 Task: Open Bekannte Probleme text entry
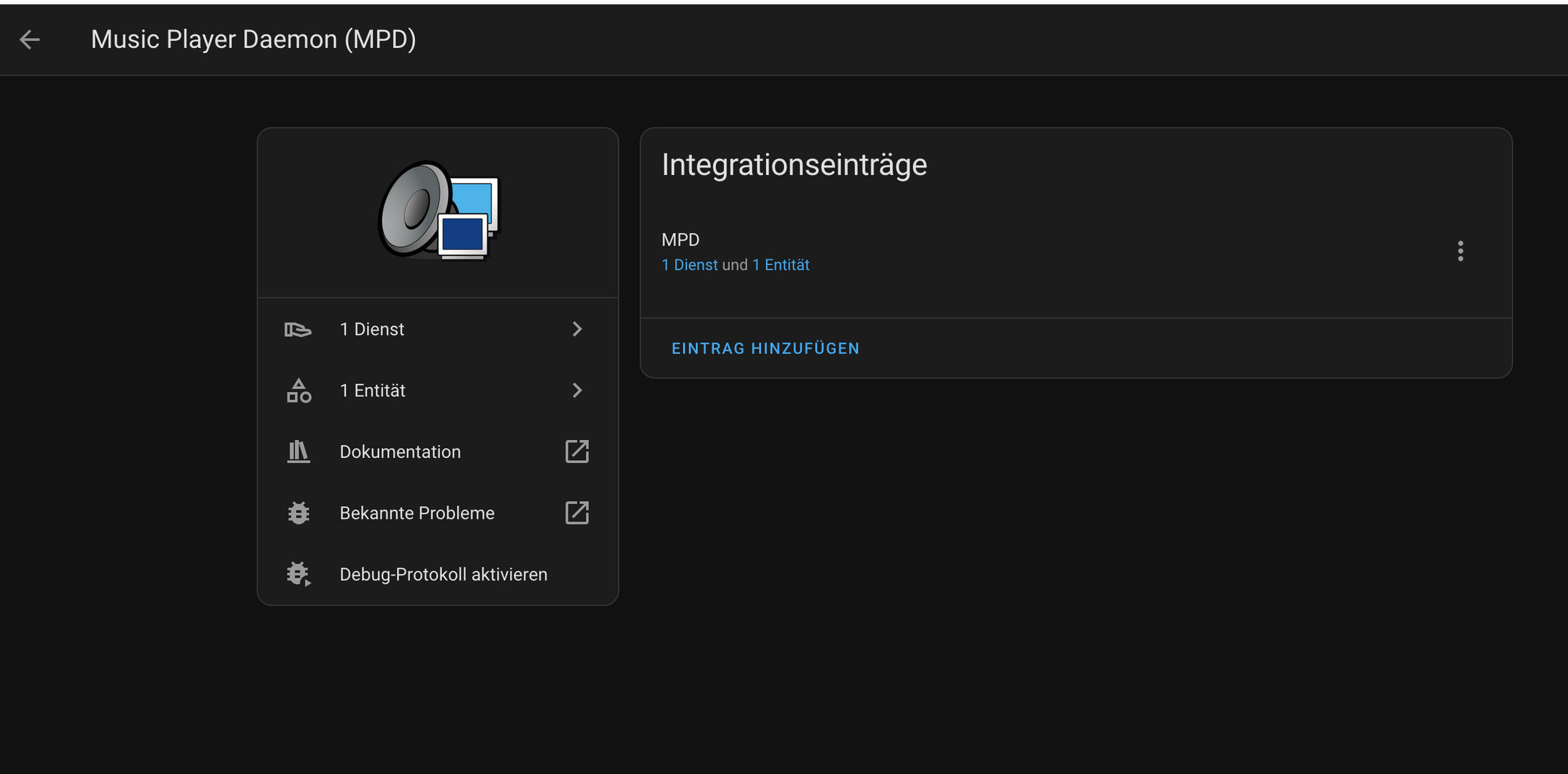coord(416,513)
